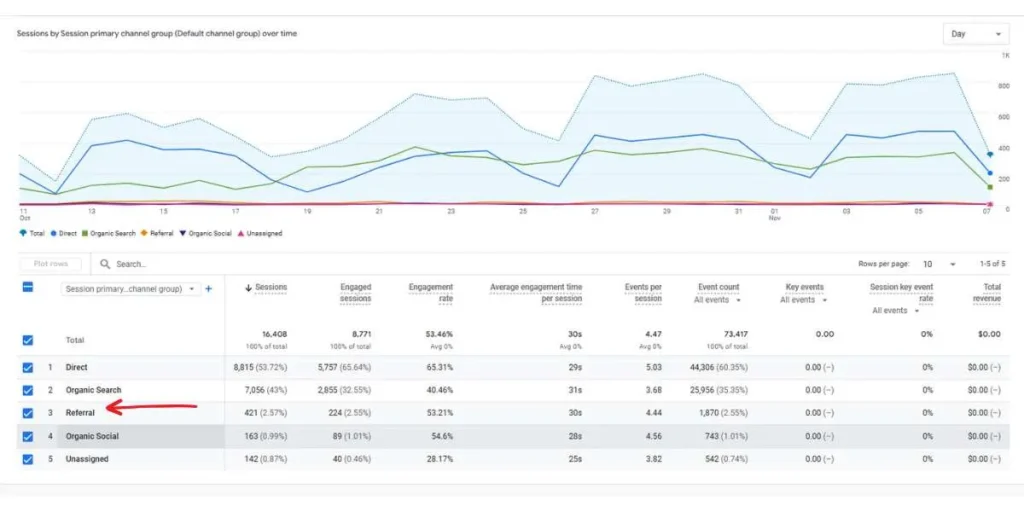Click the Organic Social legend triangle icon

coord(182,234)
